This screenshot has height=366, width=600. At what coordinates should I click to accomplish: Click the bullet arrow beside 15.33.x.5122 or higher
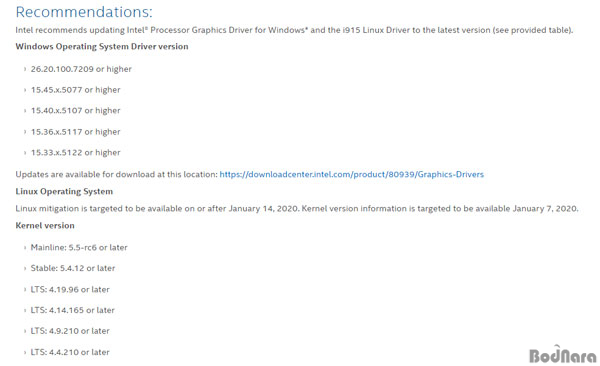coord(25,153)
